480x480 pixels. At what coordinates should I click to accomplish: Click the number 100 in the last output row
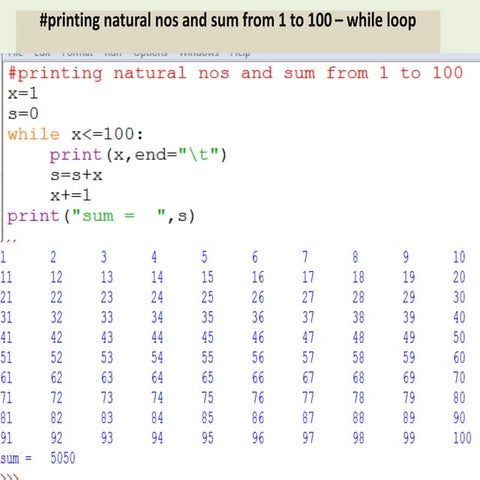tap(462, 438)
